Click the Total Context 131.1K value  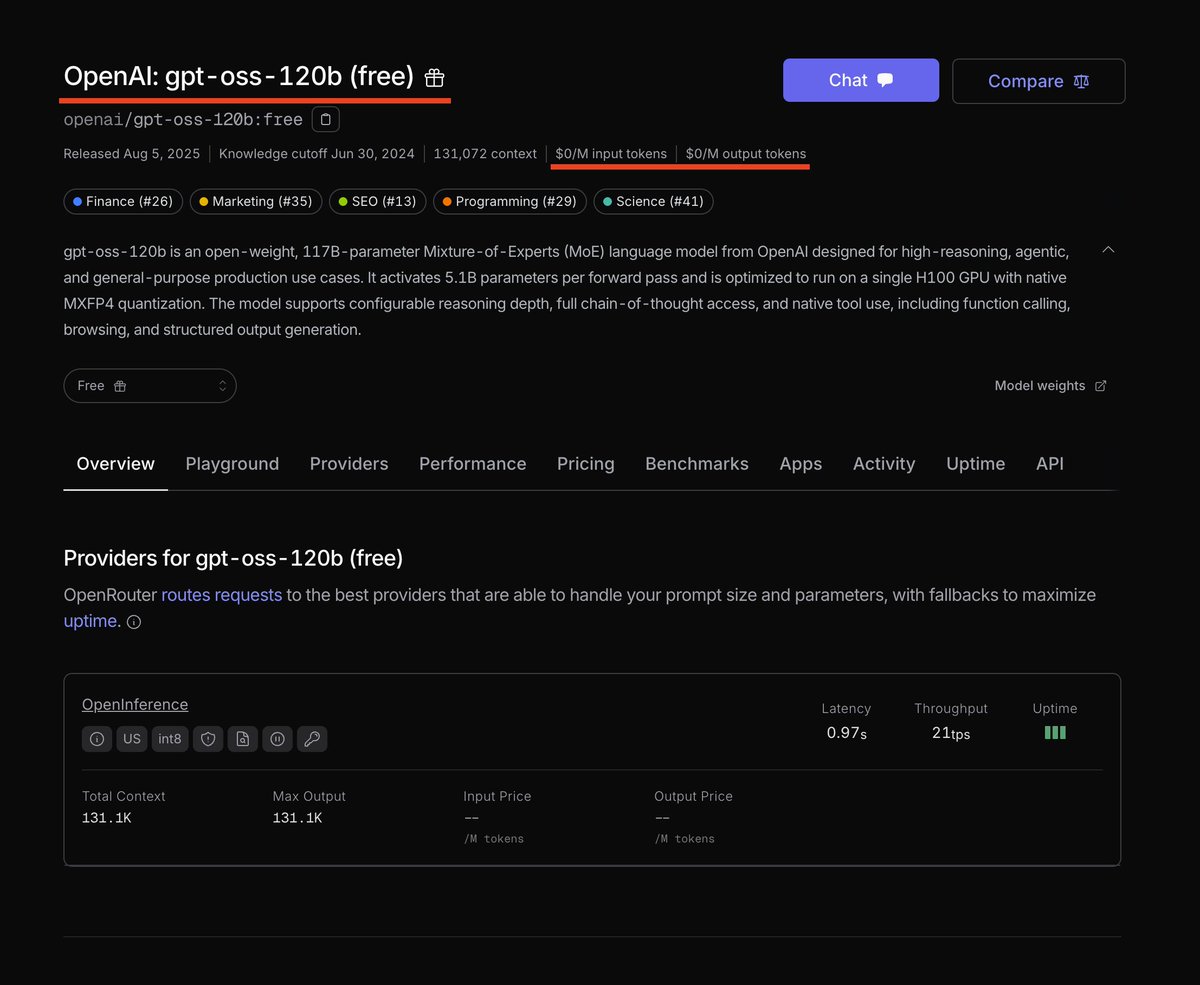[107, 819]
